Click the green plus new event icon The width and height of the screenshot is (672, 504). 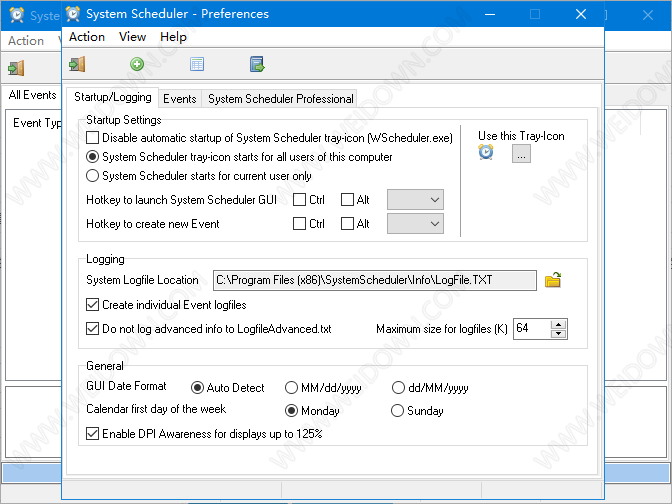[137, 64]
